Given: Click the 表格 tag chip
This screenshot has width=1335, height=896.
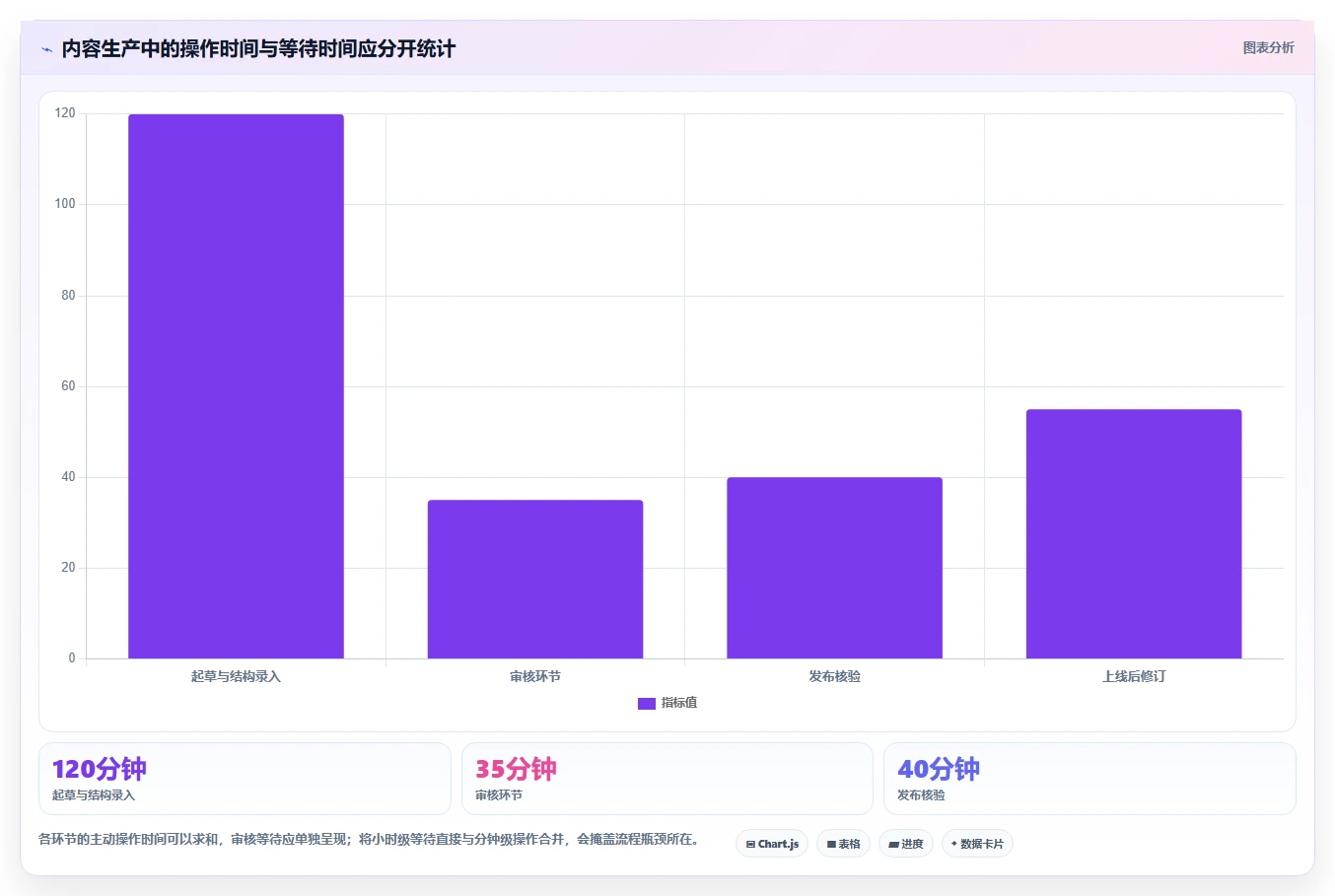Looking at the screenshot, I should click(843, 844).
